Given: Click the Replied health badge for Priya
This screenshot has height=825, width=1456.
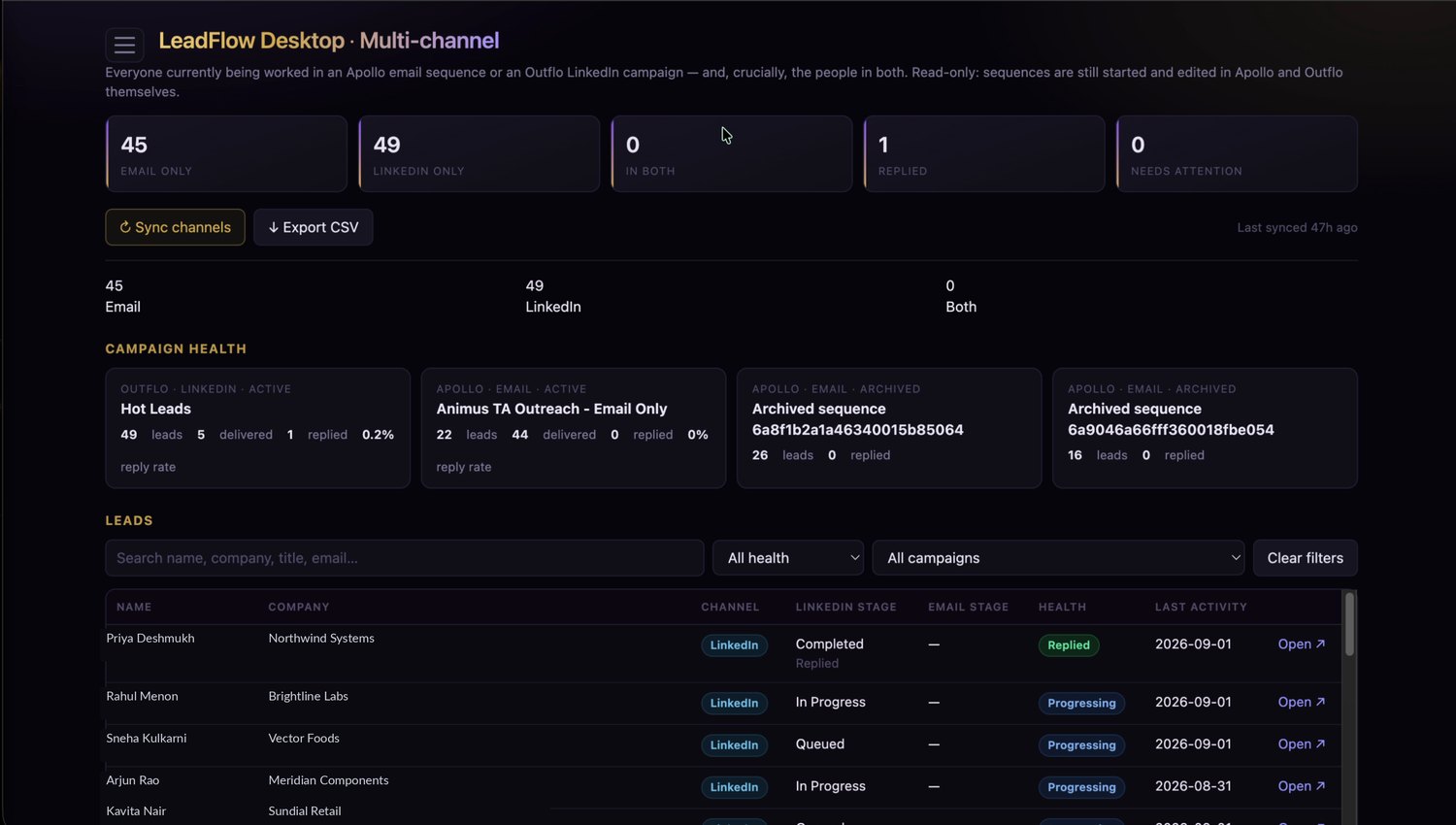Looking at the screenshot, I should point(1069,645).
